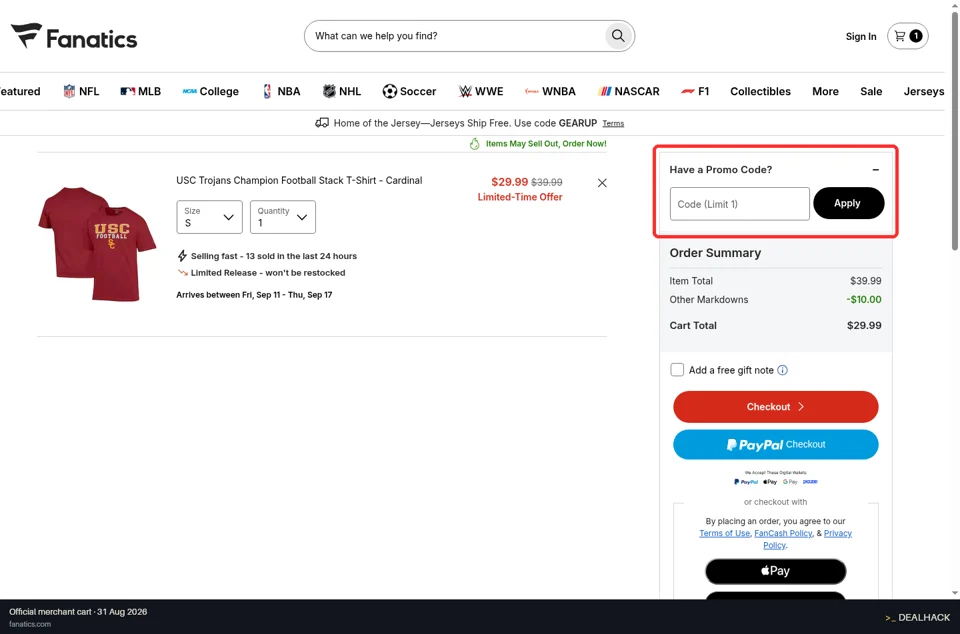This screenshot has height=634, width=960.
Task: Click the NASCAR stripes icon
Action: tap(604, 91)
